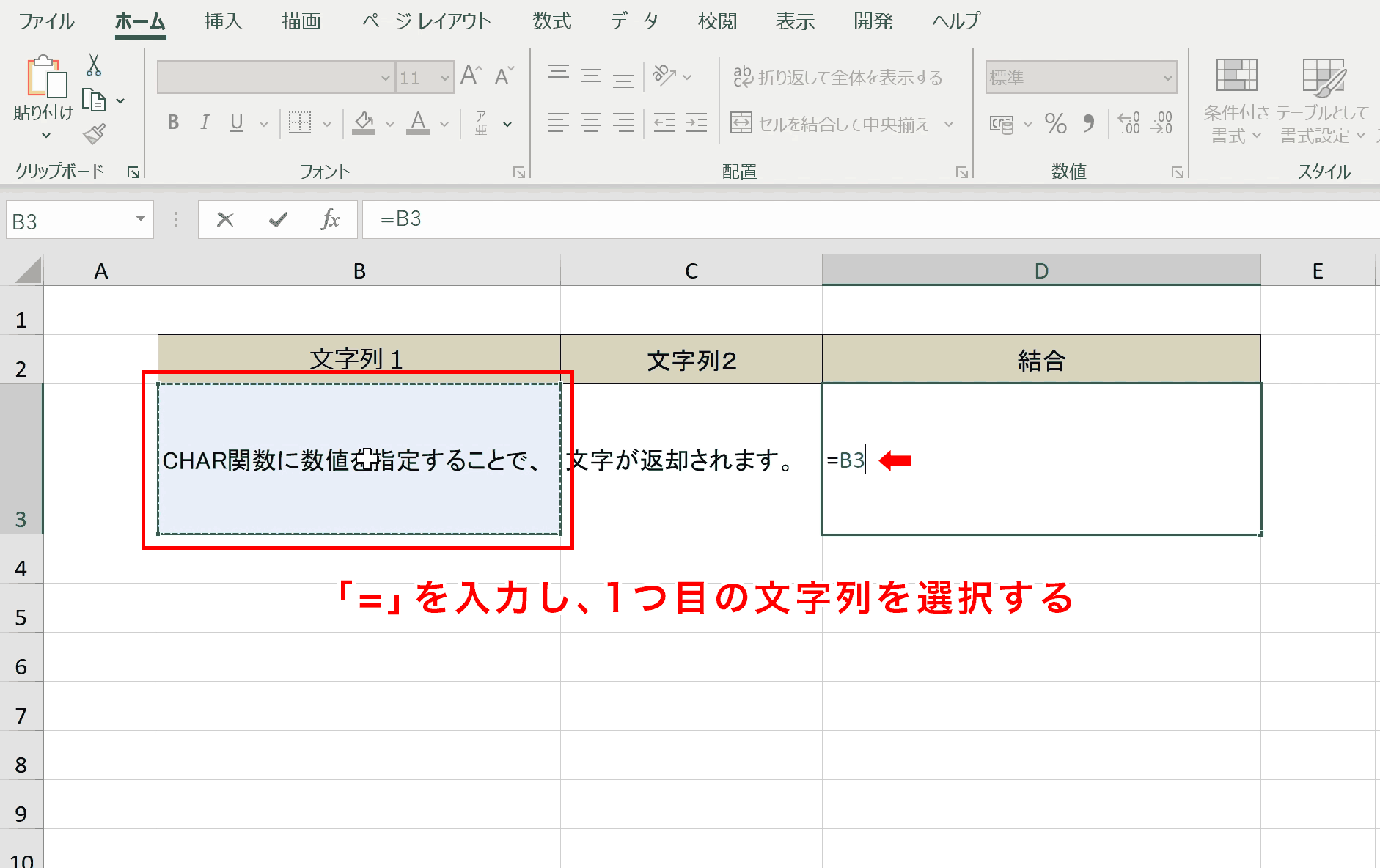Open the ファイル tab

(46, 21)
